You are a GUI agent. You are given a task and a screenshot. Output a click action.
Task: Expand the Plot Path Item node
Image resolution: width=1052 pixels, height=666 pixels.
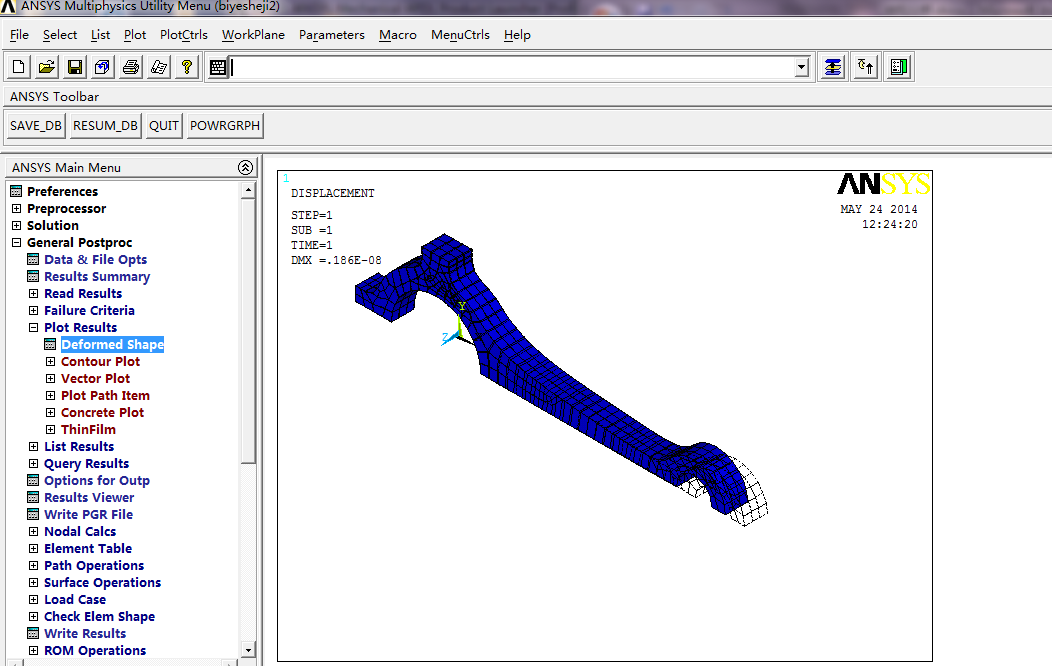(50, 396)
